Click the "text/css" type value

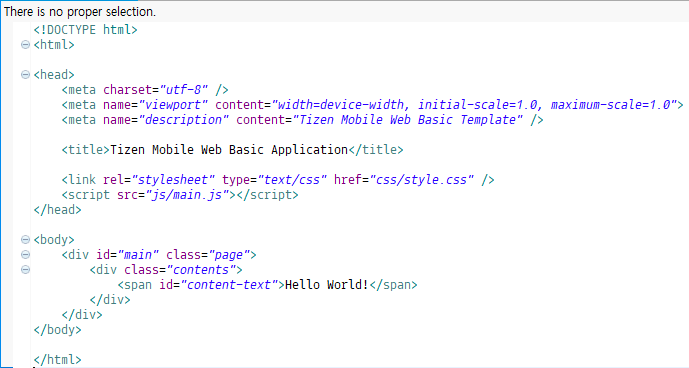click(292, 179)
